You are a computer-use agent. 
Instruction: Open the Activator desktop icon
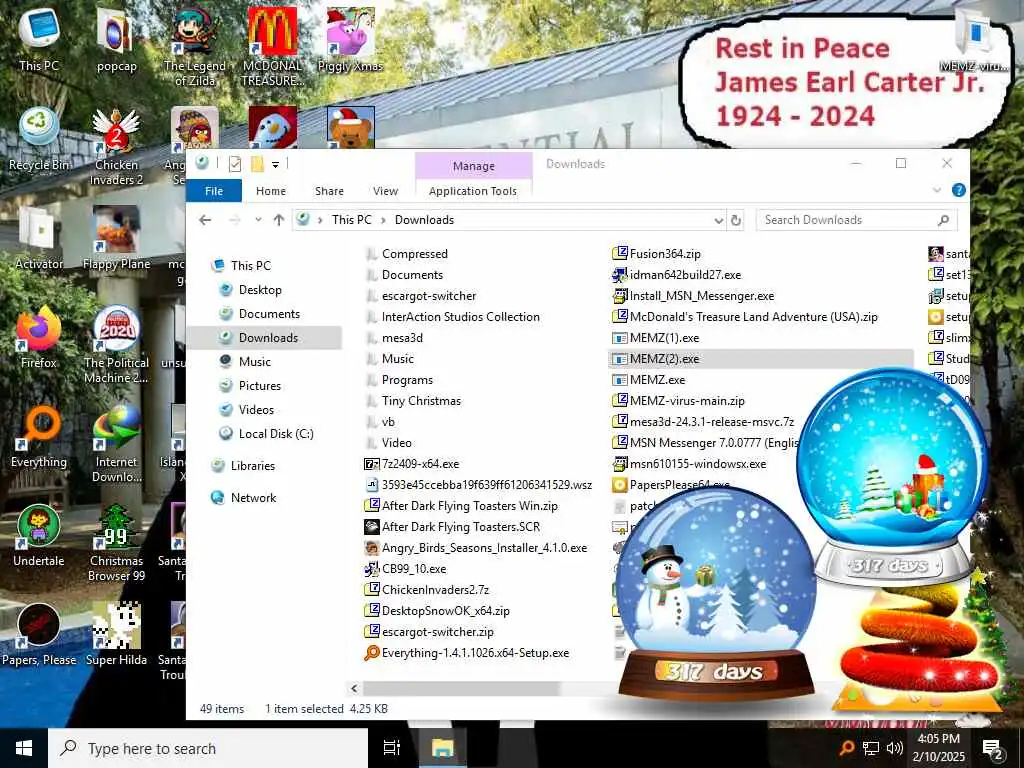[x=39, y=238]
